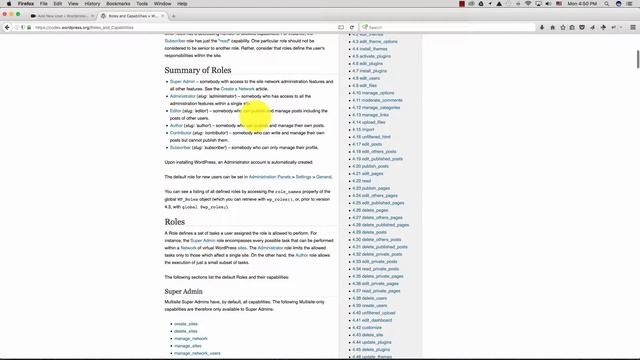Open the Apple menu
Screen dimensions: 640x360
pos(9,4)
